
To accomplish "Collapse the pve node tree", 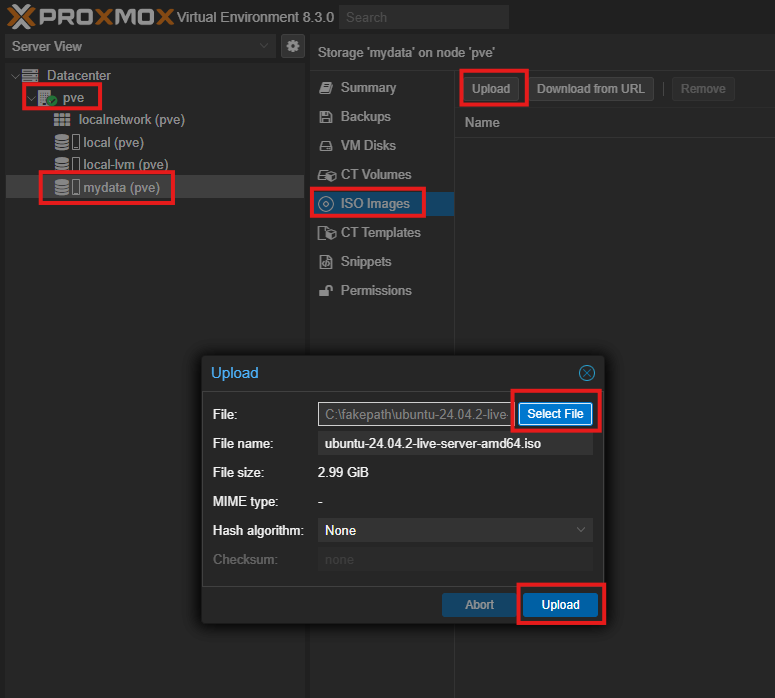I will point(32,98).
